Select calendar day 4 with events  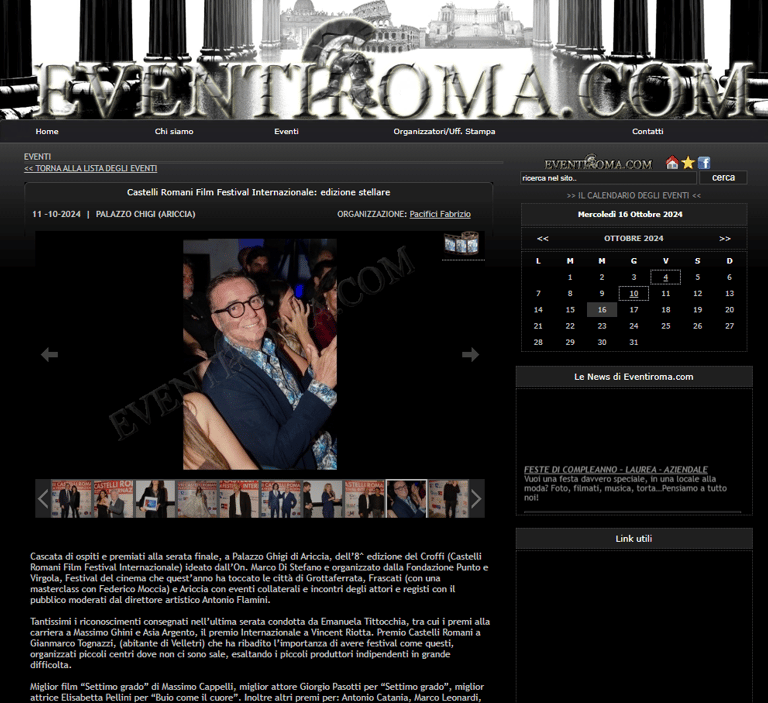666,277
